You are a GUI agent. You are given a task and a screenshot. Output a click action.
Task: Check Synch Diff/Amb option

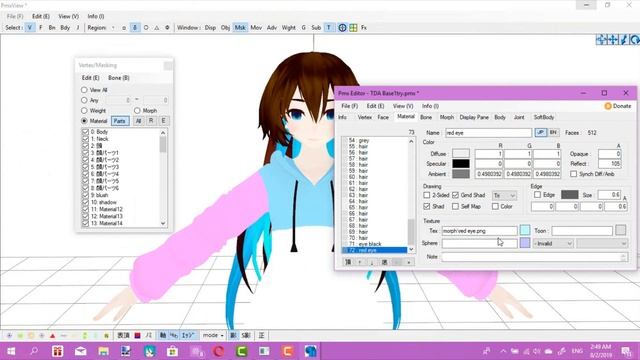click(573, 174)
